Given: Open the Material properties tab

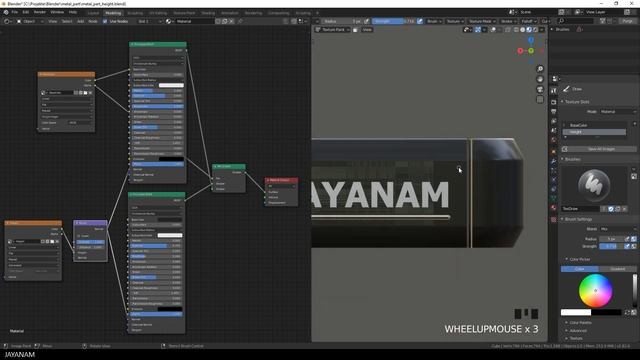Looking at the screenshot, I should pyautogui.click(x=553, y=208).
